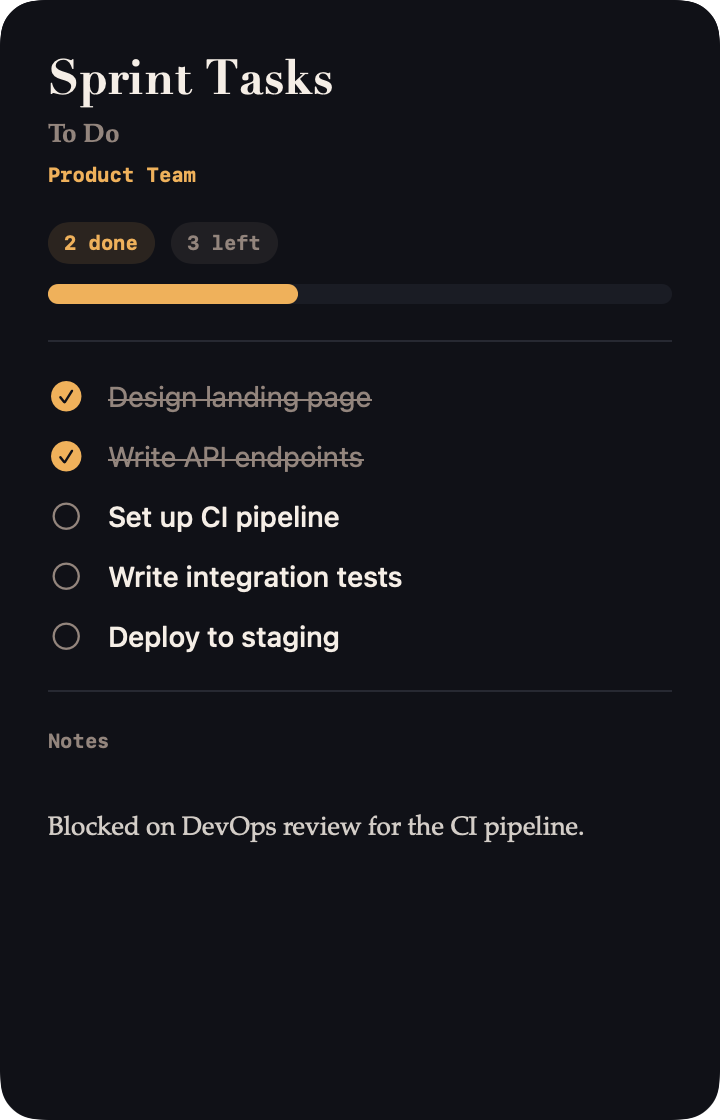Click the struck-through Design landing page text
720x1120 pixels.
click(x=240, y=396)
